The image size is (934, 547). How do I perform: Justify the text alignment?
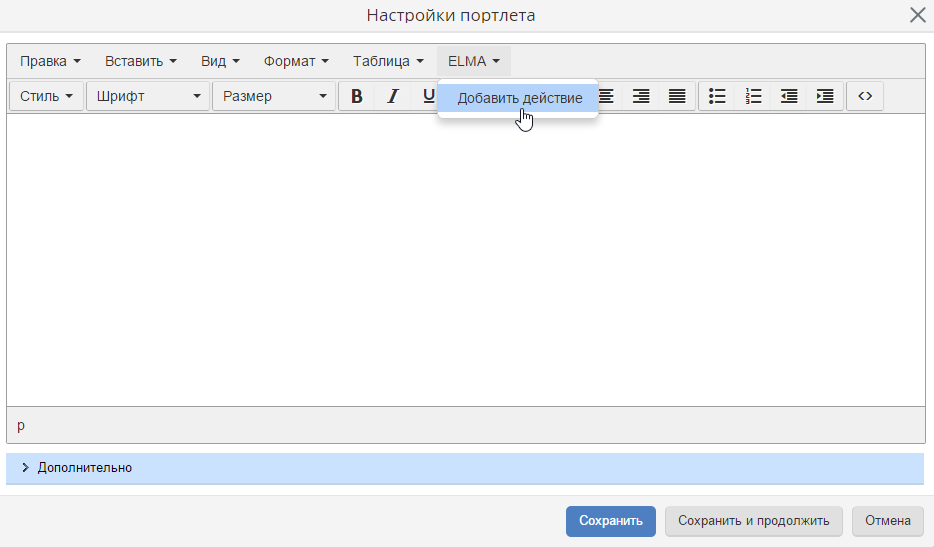(677, 96)
